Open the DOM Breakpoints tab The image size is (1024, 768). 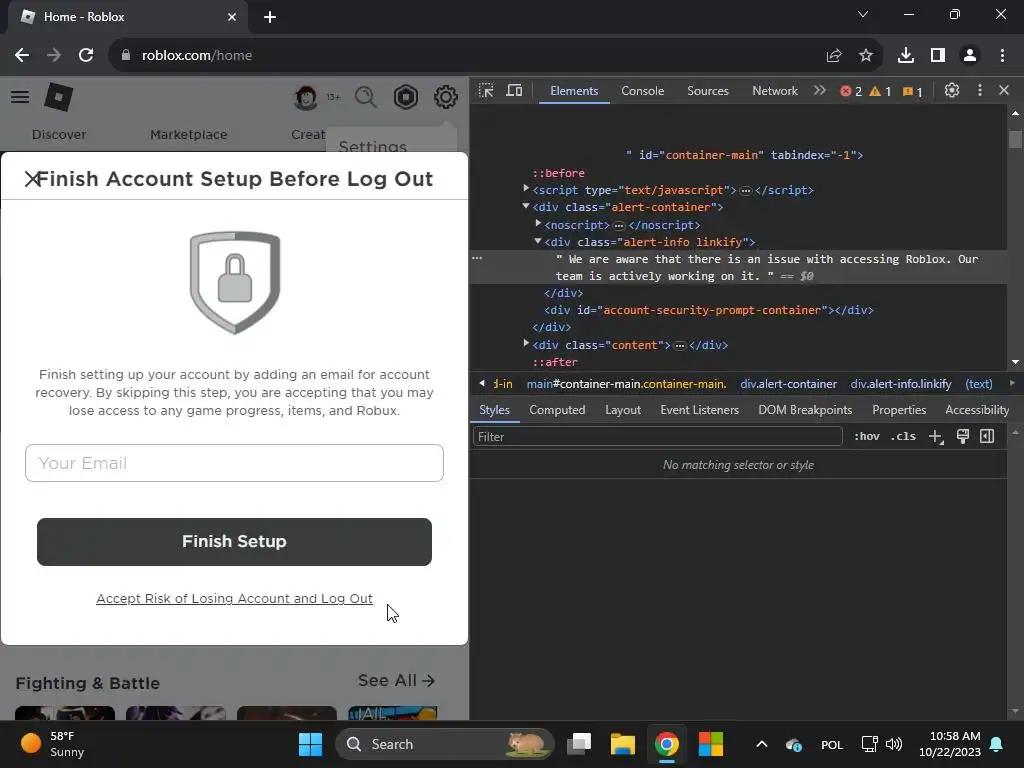coord(805,409)
